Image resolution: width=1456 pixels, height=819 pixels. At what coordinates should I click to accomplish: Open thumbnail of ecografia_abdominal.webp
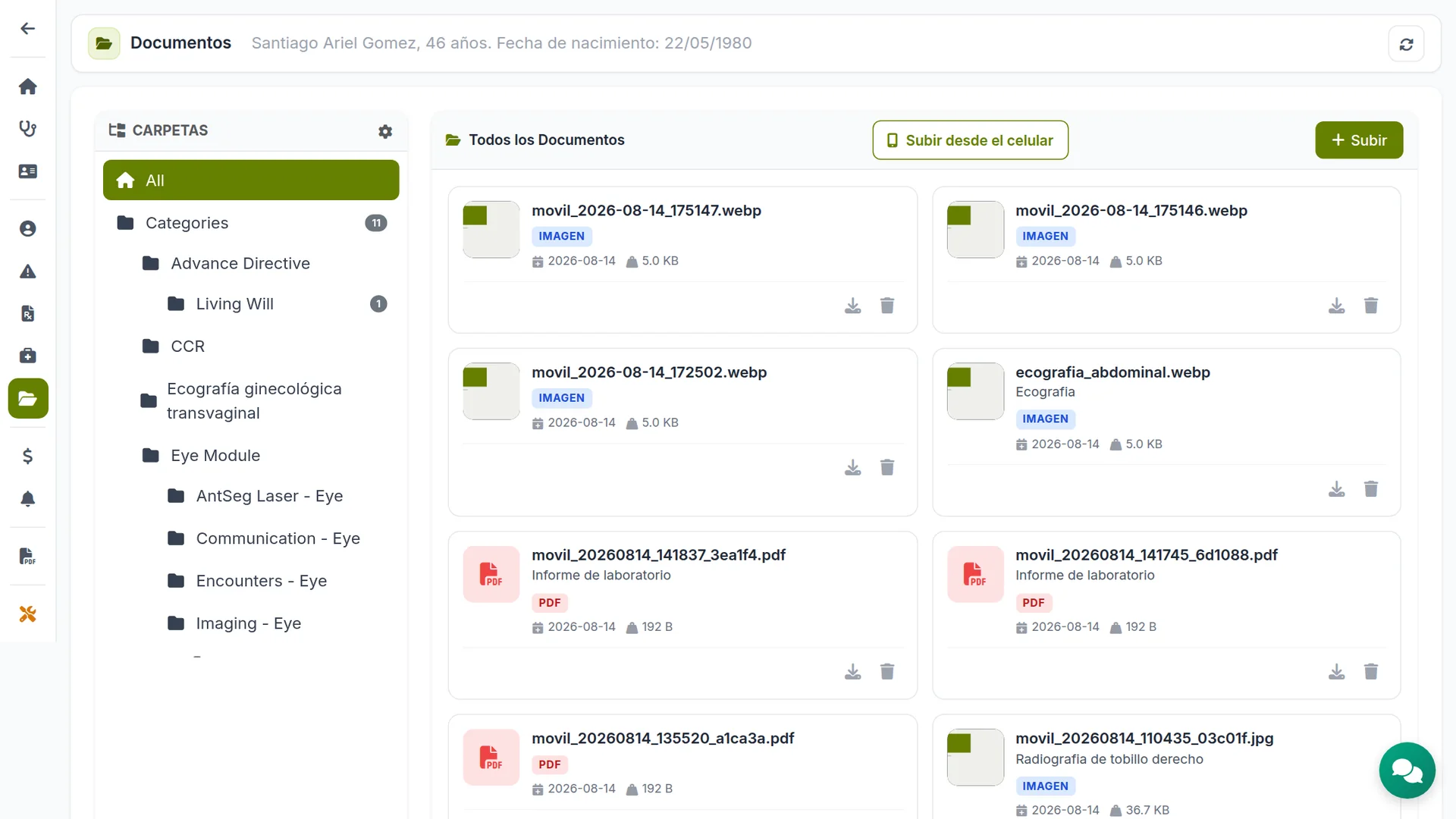click(x=975, y=391)
